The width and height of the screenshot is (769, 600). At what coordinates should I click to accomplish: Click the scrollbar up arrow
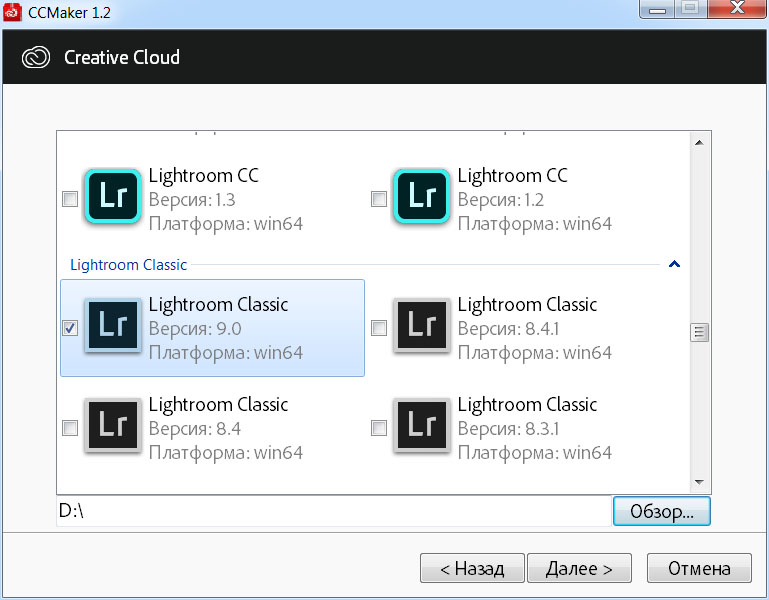[x=699, y=143]
